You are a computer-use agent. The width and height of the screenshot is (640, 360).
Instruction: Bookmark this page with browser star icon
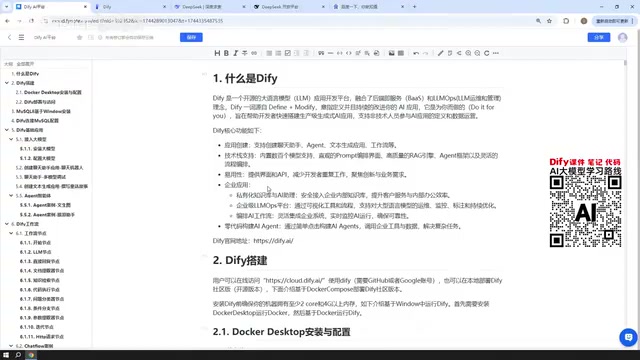point(549,21)
